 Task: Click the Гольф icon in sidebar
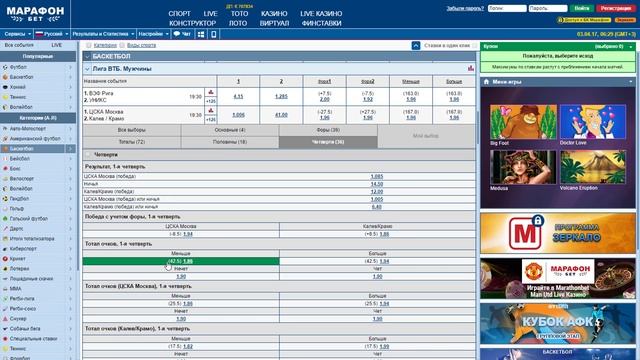pos(5,209)
